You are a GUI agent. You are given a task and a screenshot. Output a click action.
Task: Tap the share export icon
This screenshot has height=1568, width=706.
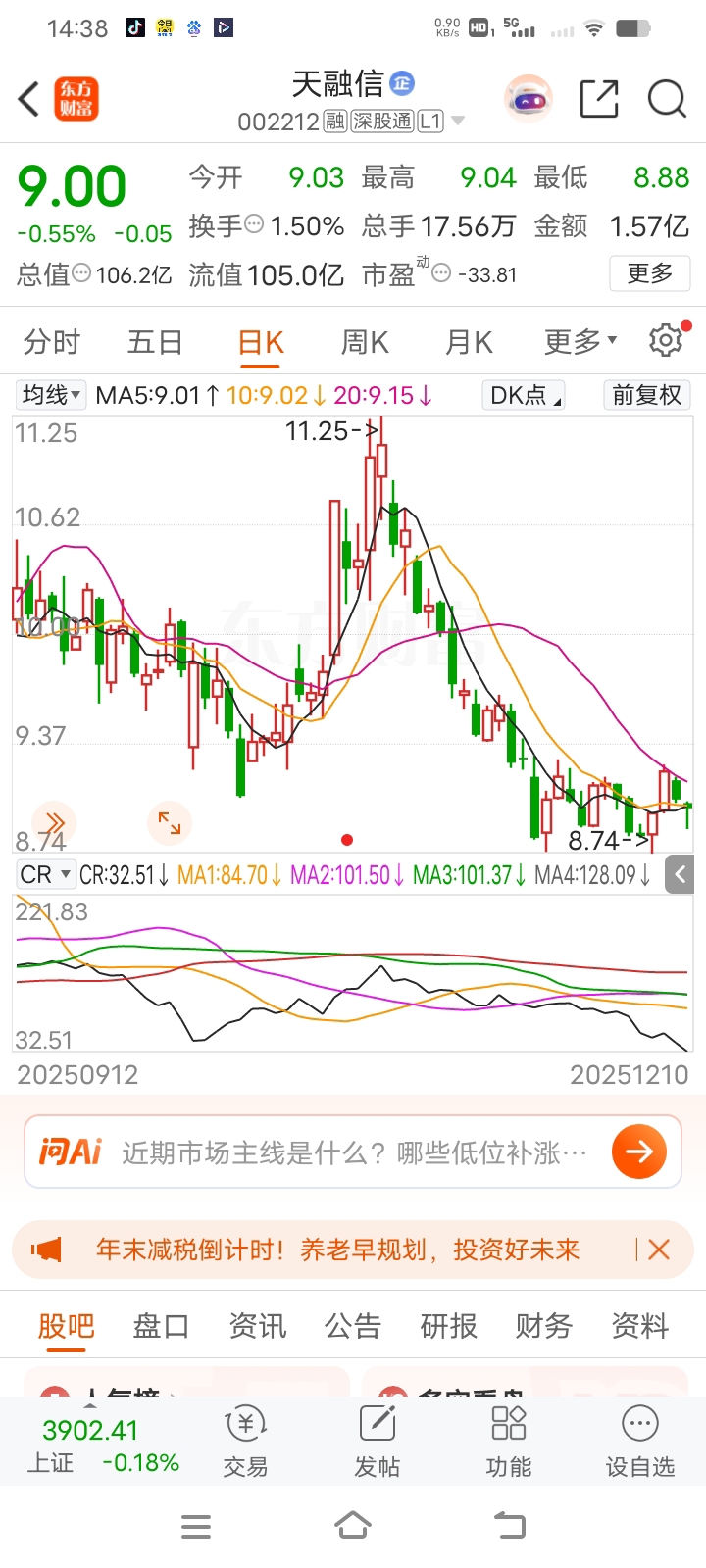tap(599, 99)
